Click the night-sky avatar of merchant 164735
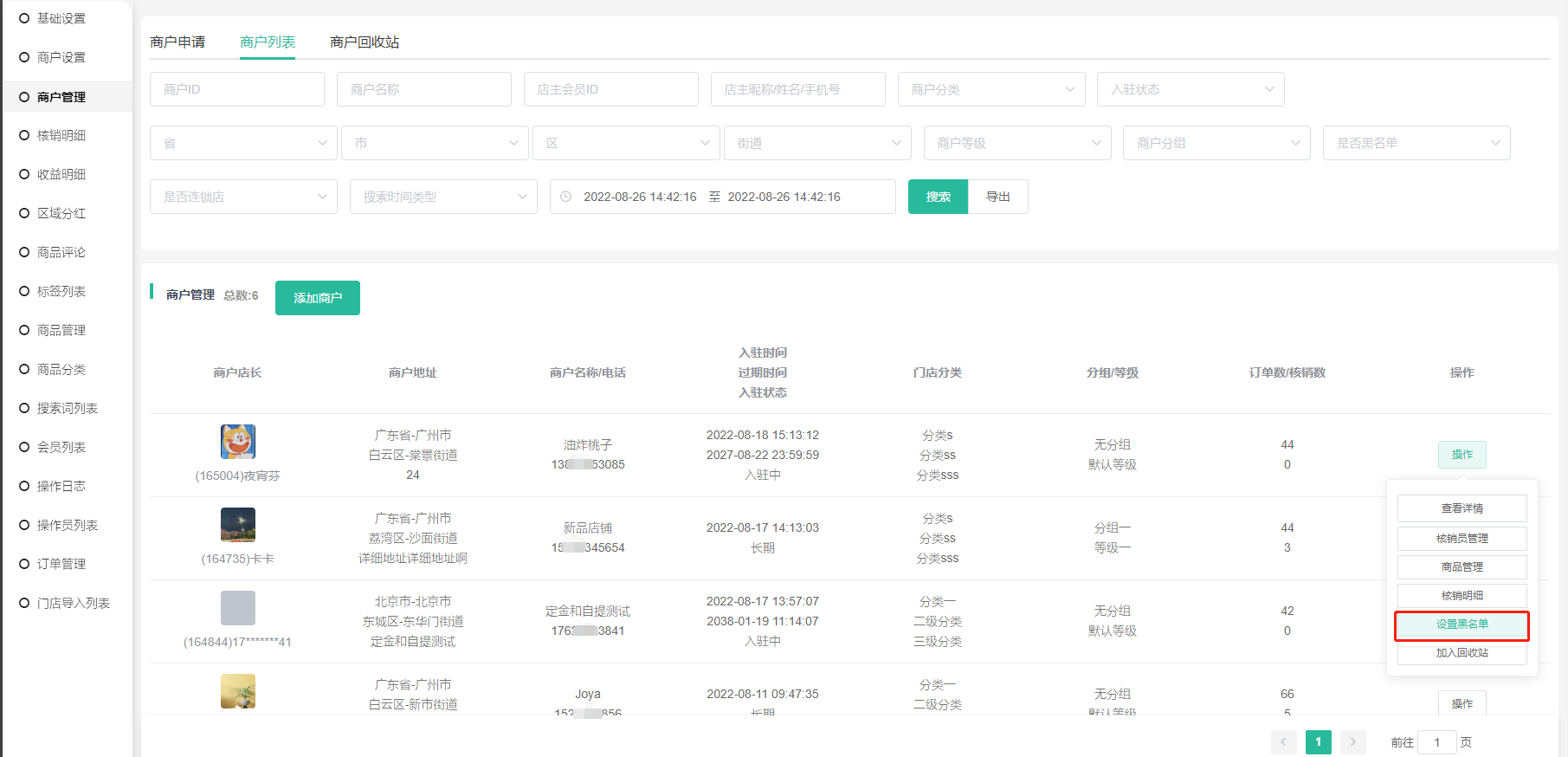Image resolution: width=1568 pixels, height=757 pixels. coord(238,525)
